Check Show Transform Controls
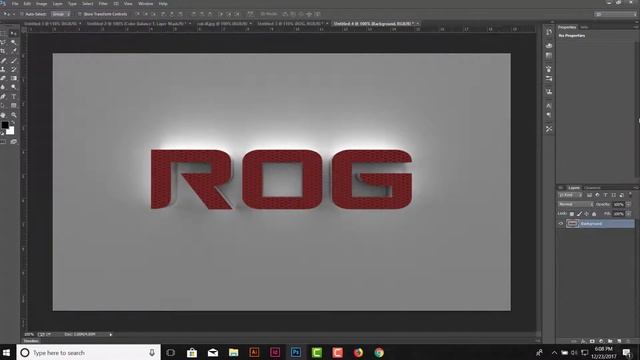 (80, 14)
